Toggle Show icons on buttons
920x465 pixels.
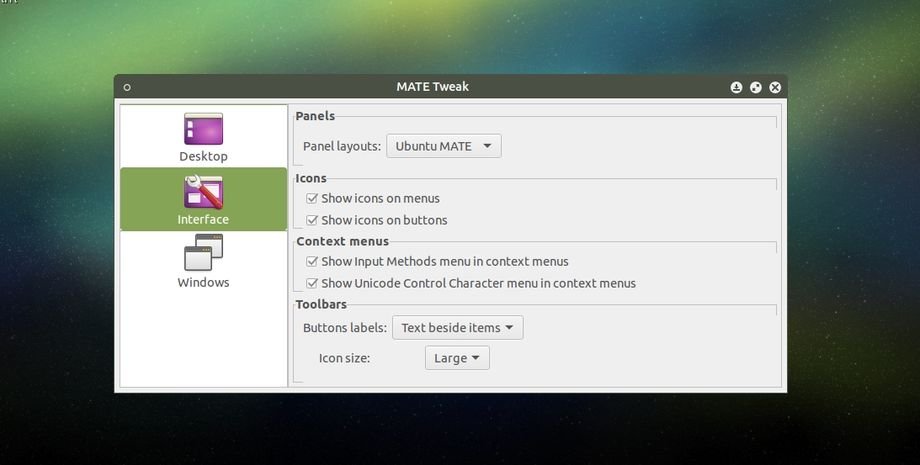click(312, 220)
